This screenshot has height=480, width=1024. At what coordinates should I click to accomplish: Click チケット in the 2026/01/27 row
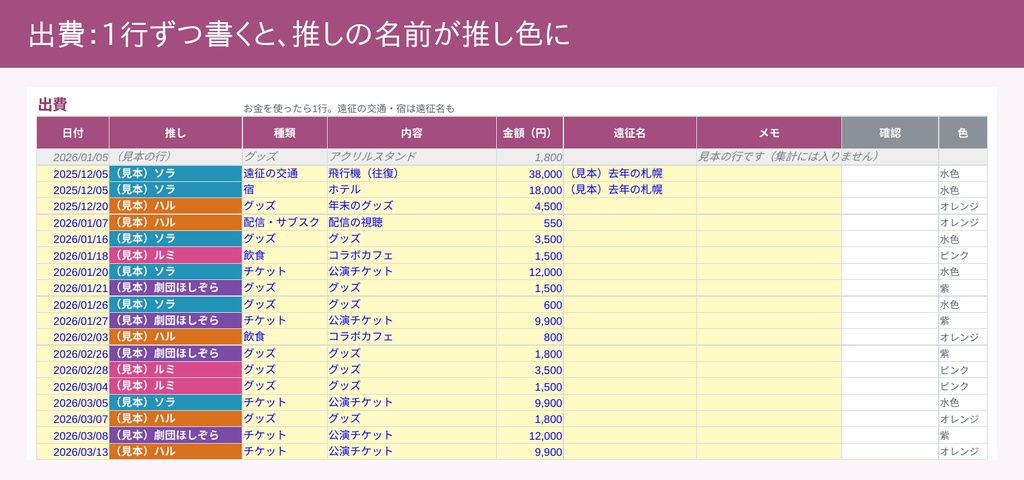click(285, 321)
